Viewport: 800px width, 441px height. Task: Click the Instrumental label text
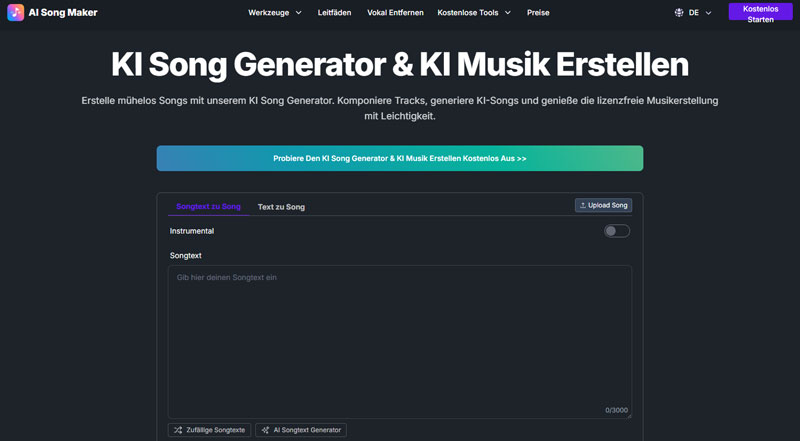(192, 231)
